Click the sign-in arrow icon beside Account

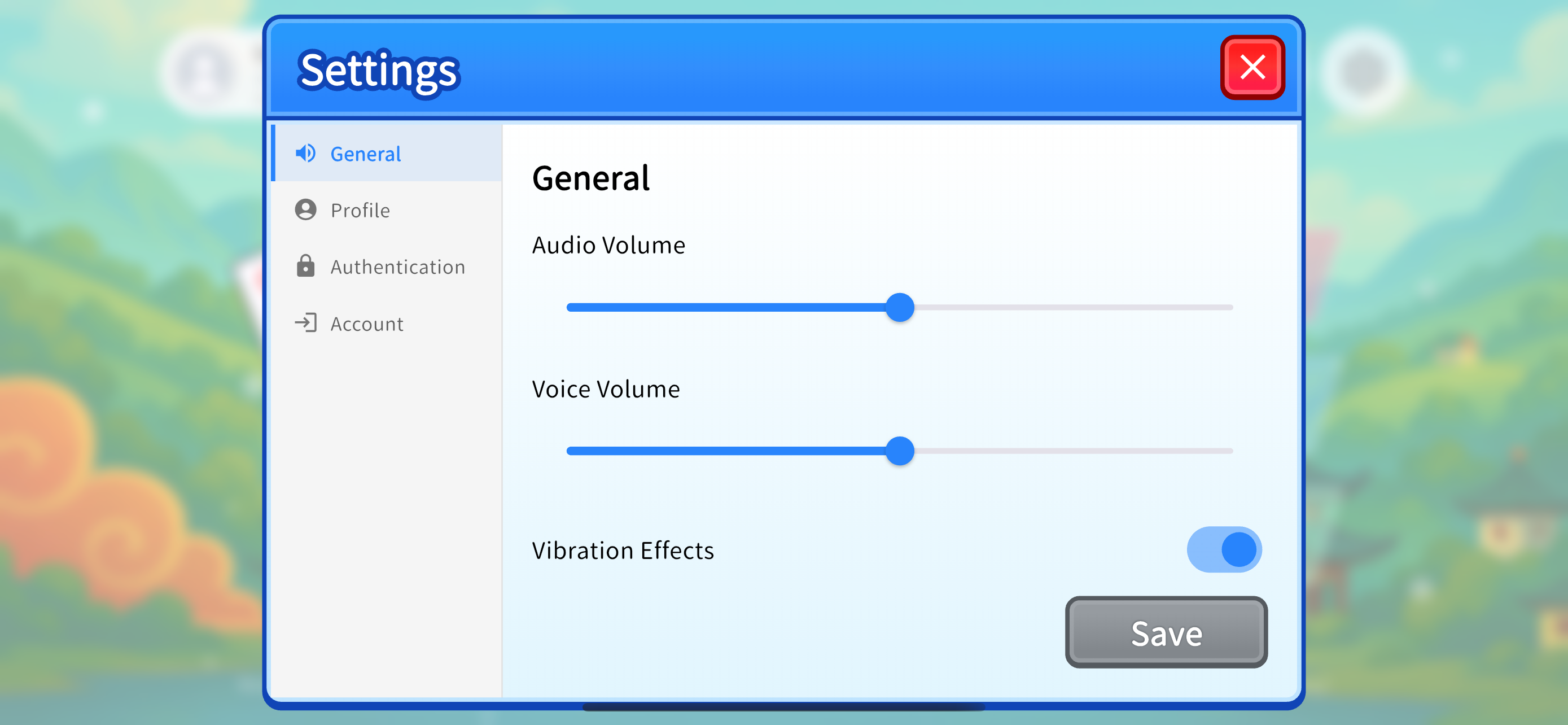(305, 322)
